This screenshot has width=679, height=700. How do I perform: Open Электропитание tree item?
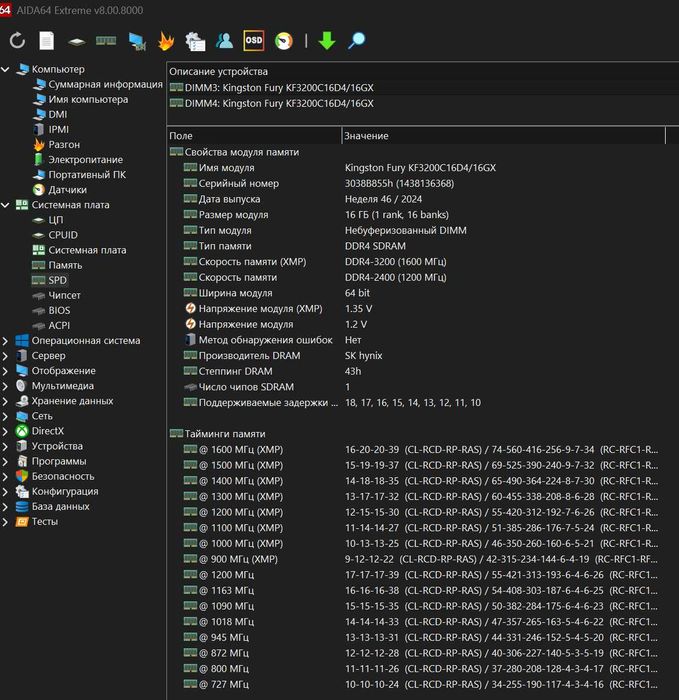point(78,160)
